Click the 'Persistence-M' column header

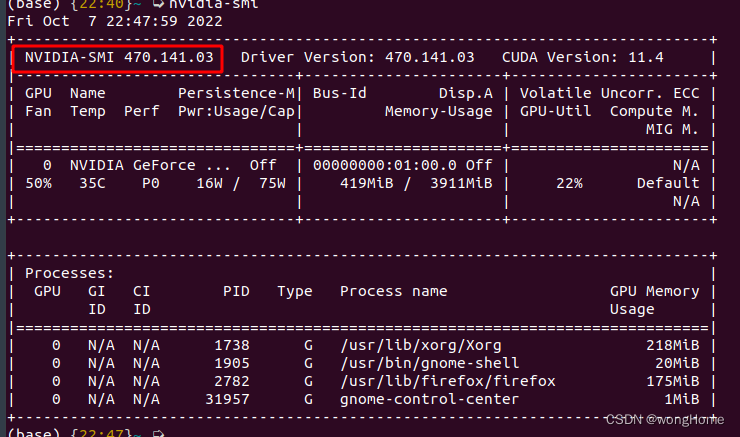[x=236, y=93]
